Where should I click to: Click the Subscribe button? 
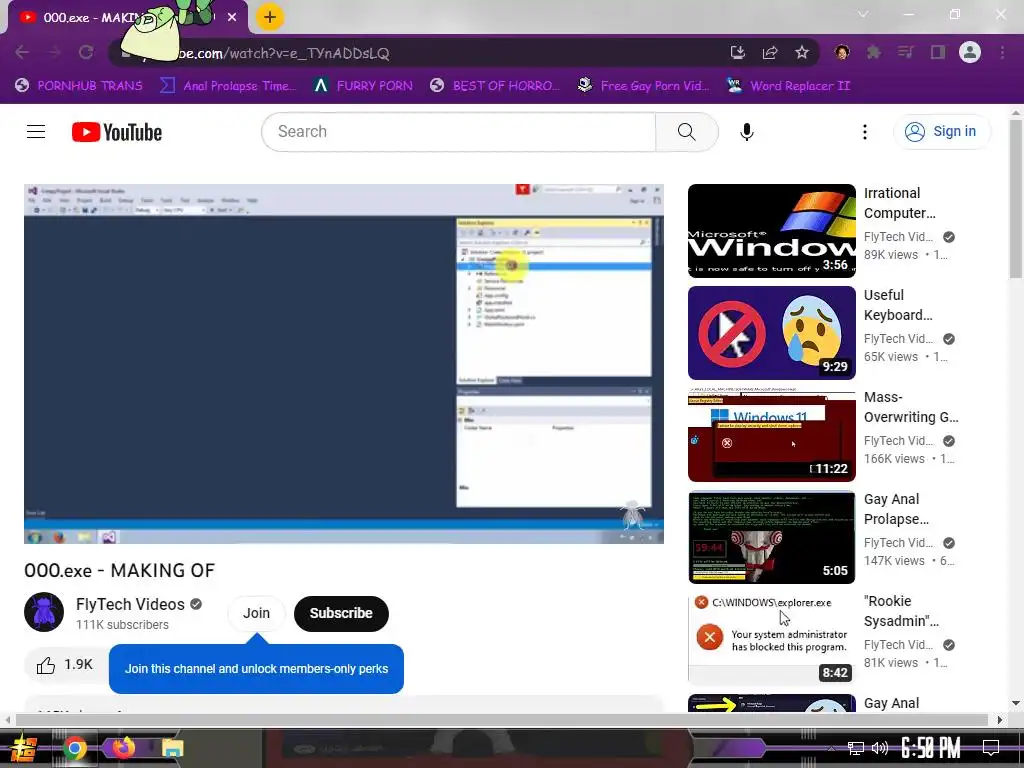(x=341, y=613)
